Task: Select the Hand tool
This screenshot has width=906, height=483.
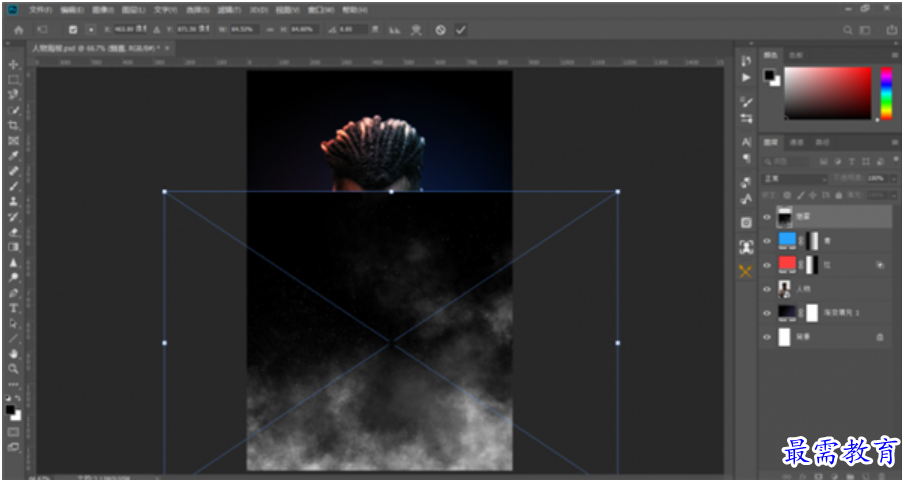Action: click(x=13, y=353)
